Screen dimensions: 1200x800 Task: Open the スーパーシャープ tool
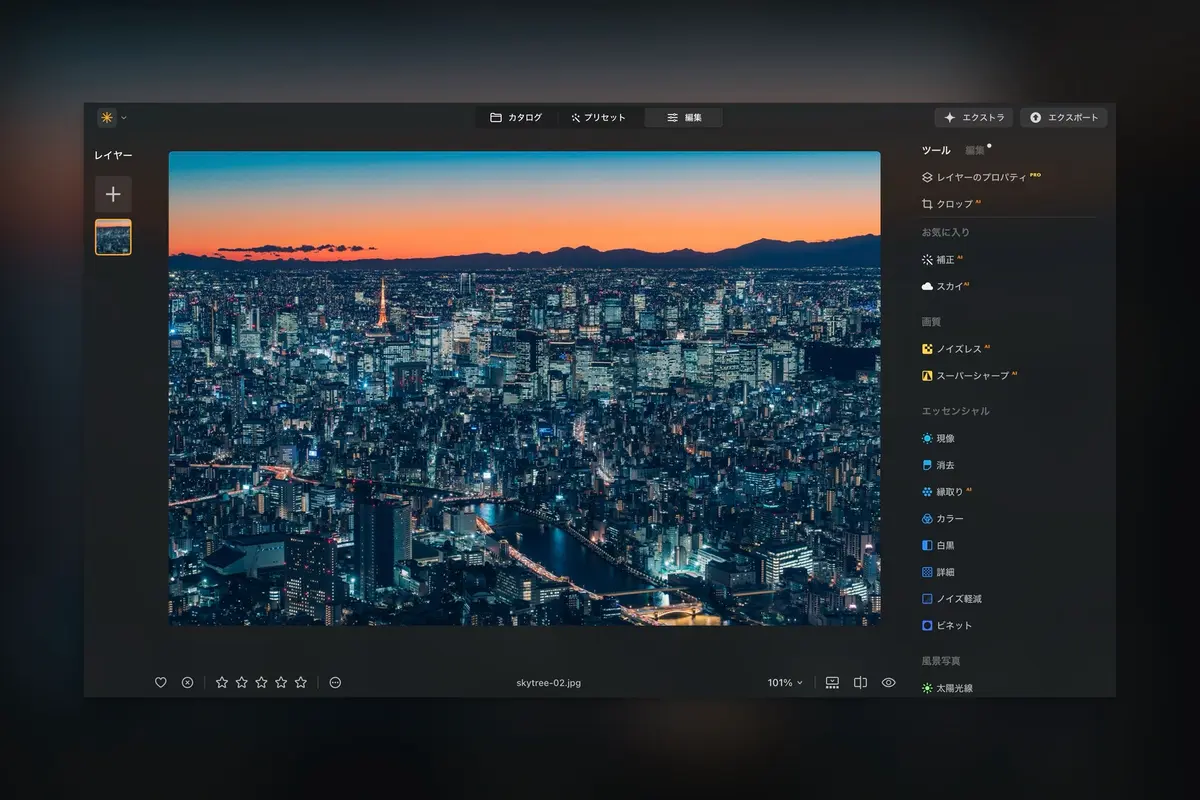tap(969, 376)
